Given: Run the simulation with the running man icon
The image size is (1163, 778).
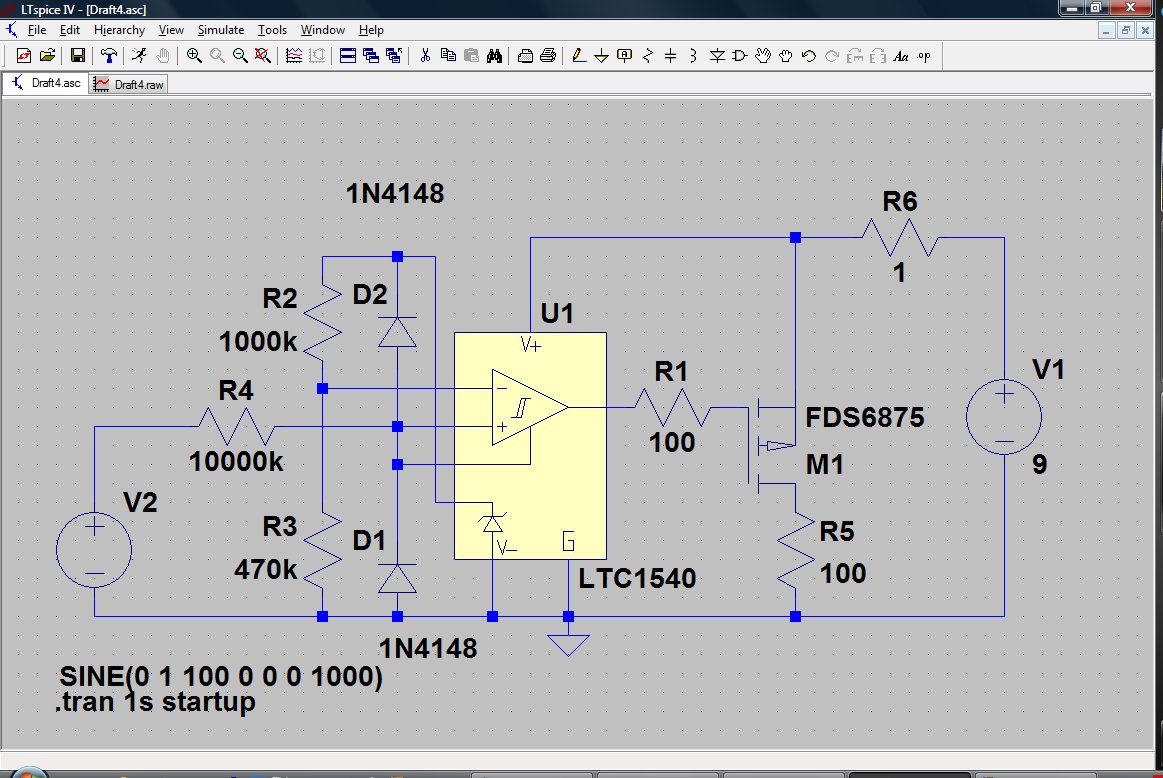Looking at the screenshot, I should click(139, 56).
